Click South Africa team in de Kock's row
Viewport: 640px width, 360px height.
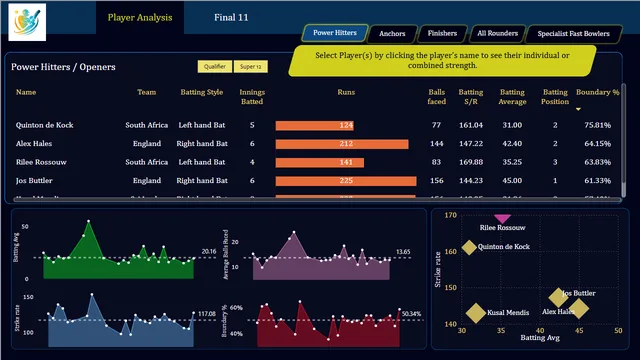[147, 125]
